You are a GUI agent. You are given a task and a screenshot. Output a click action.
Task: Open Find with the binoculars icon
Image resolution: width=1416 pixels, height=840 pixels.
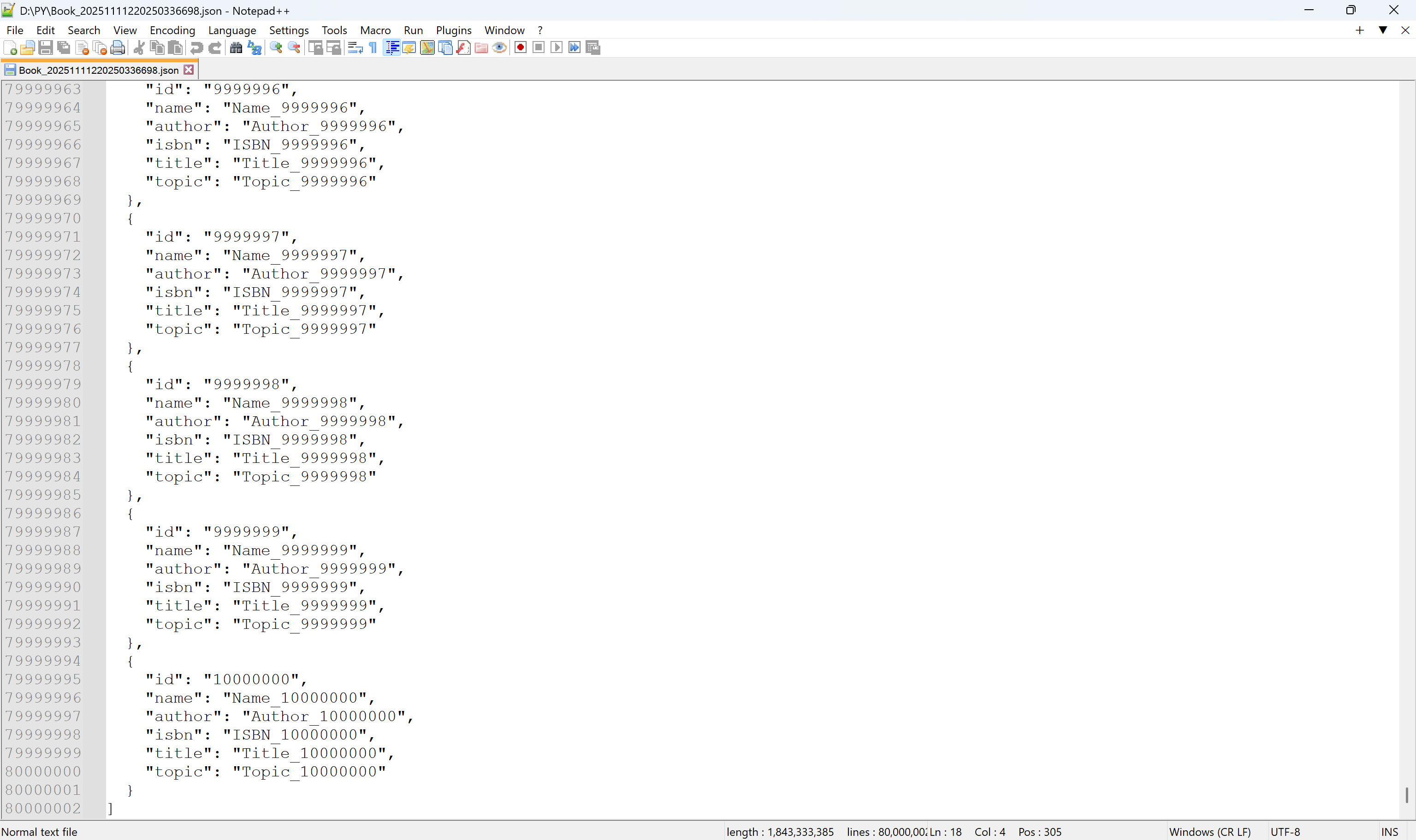(x=236, y=47)
